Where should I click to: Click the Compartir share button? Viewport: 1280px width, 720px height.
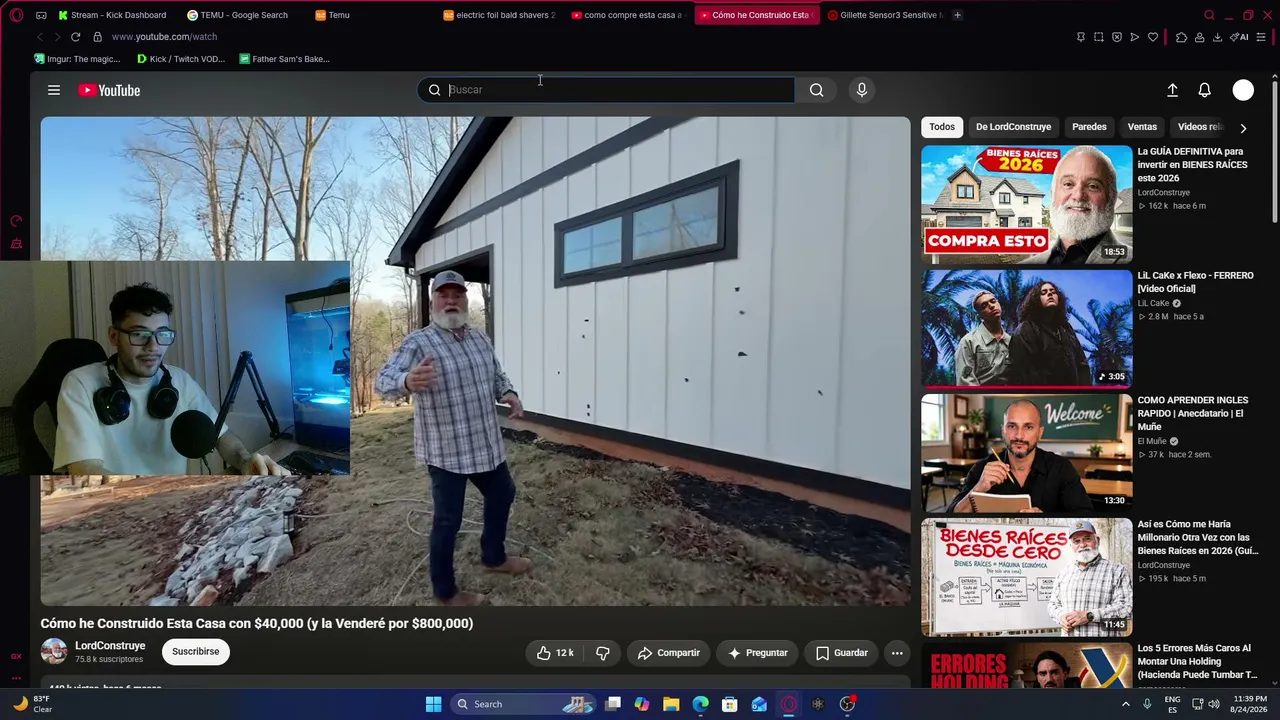pyautogui.click(x=669, y=653)
